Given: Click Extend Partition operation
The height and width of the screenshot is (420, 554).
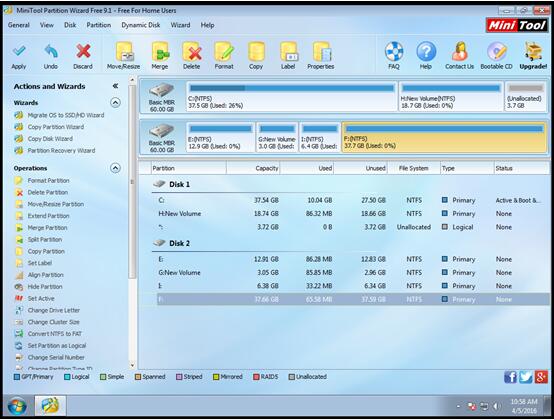Looking at the screenshot, I should pyautogui.click(x=42, y=216).
